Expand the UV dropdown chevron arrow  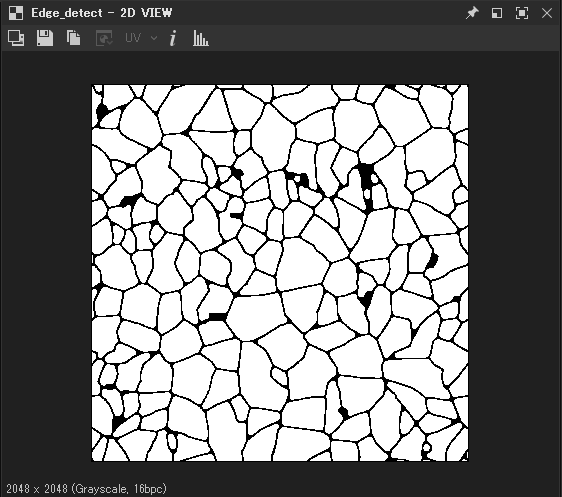154,38
